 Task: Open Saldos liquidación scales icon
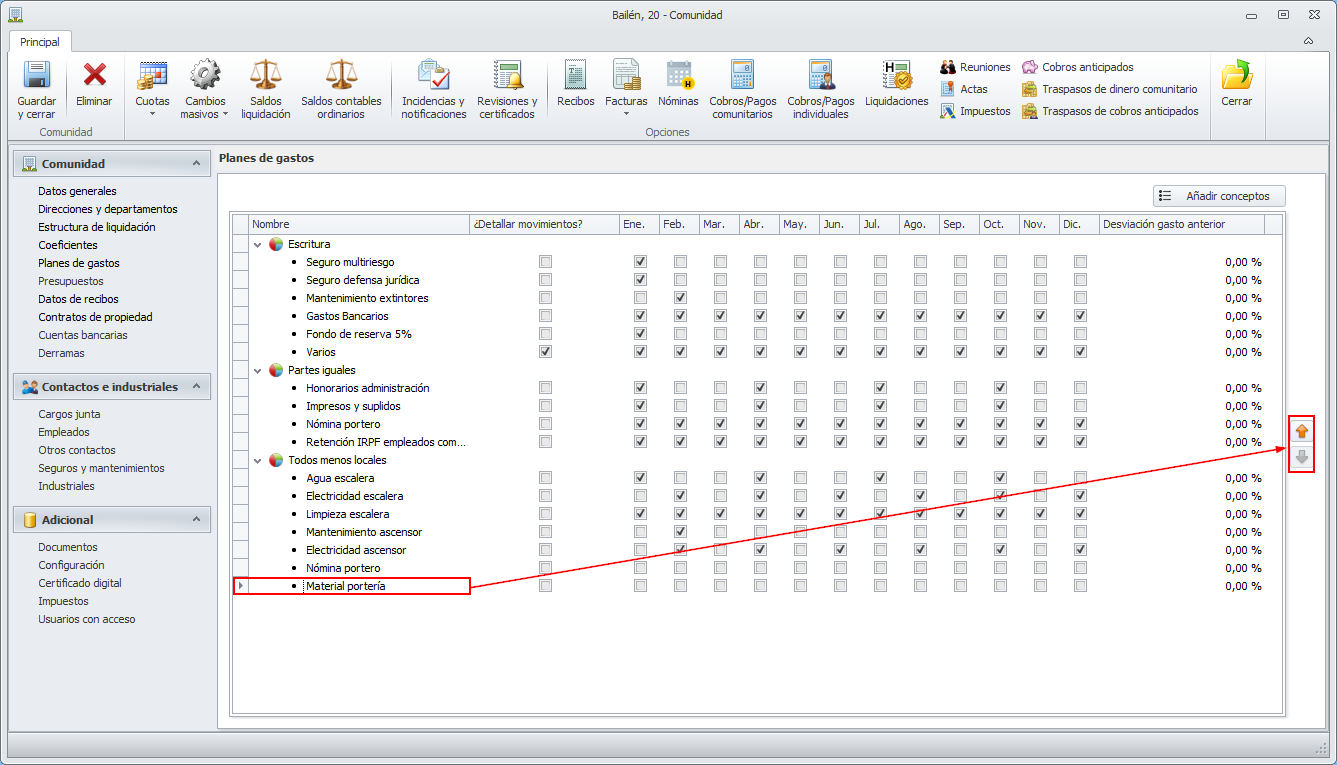click(x=265, y=77)
